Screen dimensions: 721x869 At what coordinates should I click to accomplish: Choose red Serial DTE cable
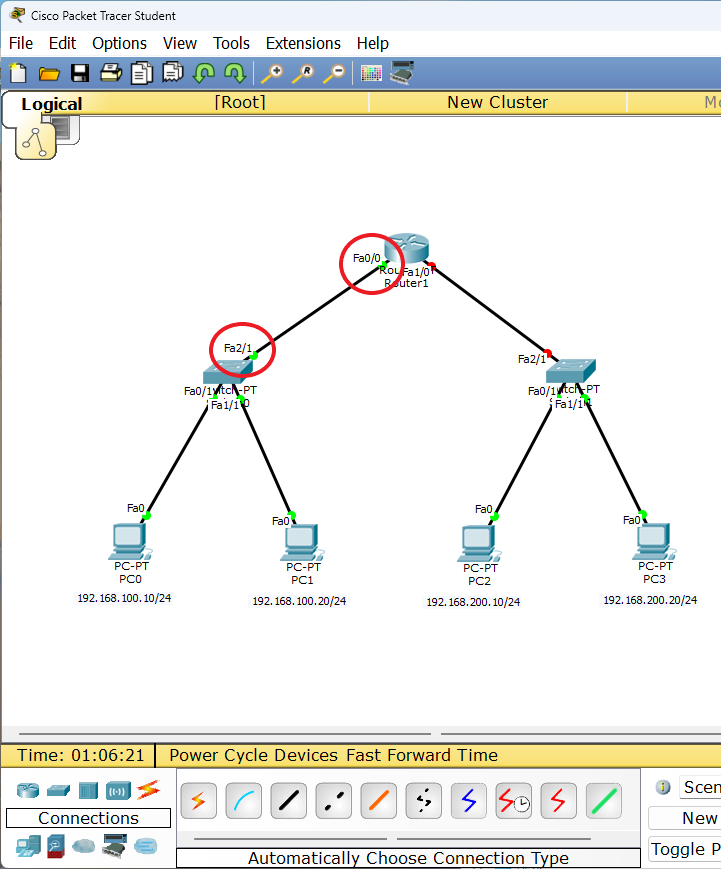(x=559, y=801)
